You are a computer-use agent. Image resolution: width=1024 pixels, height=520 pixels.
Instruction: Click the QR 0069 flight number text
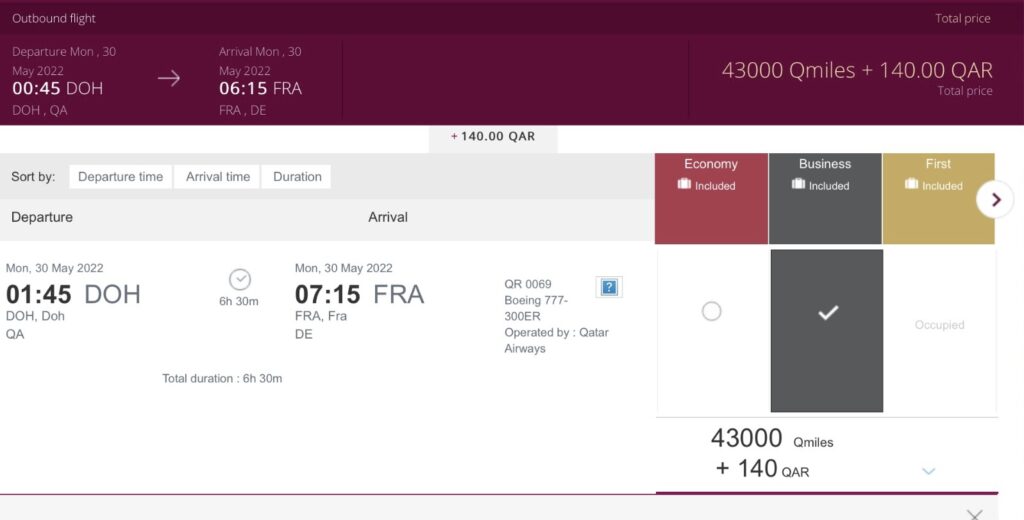[528, 284]
